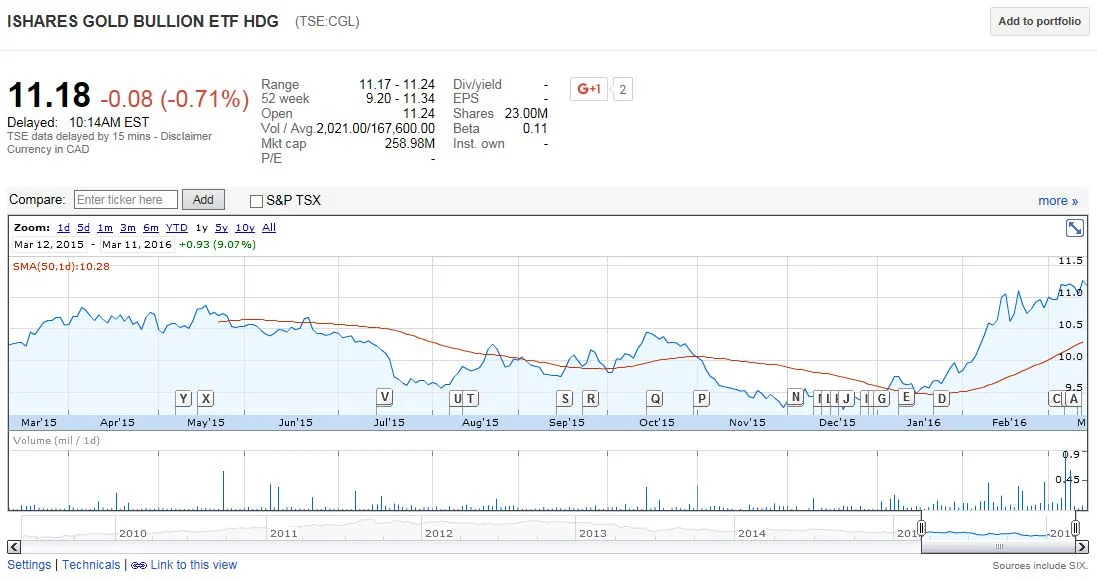Viewport: 1097px width, 580px height.
Task: Set chart zoom to 1m
Action: click(x=105, y=227)
